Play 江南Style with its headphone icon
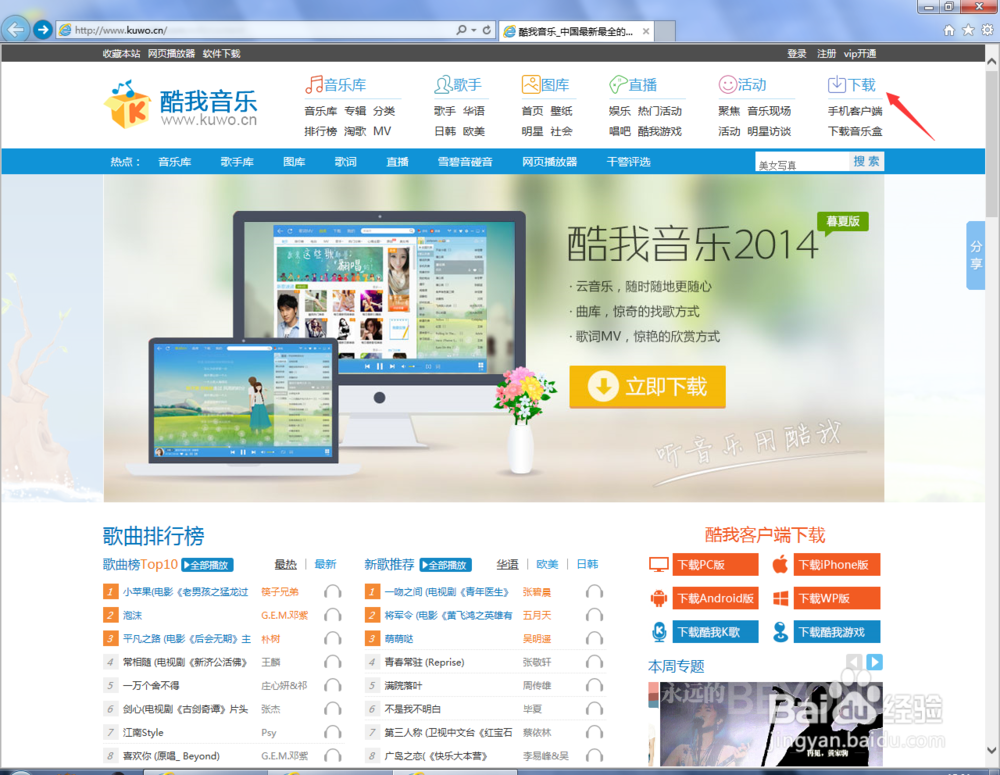The height and width of the screenshot is (775, 1000). (x=332, y=732)
